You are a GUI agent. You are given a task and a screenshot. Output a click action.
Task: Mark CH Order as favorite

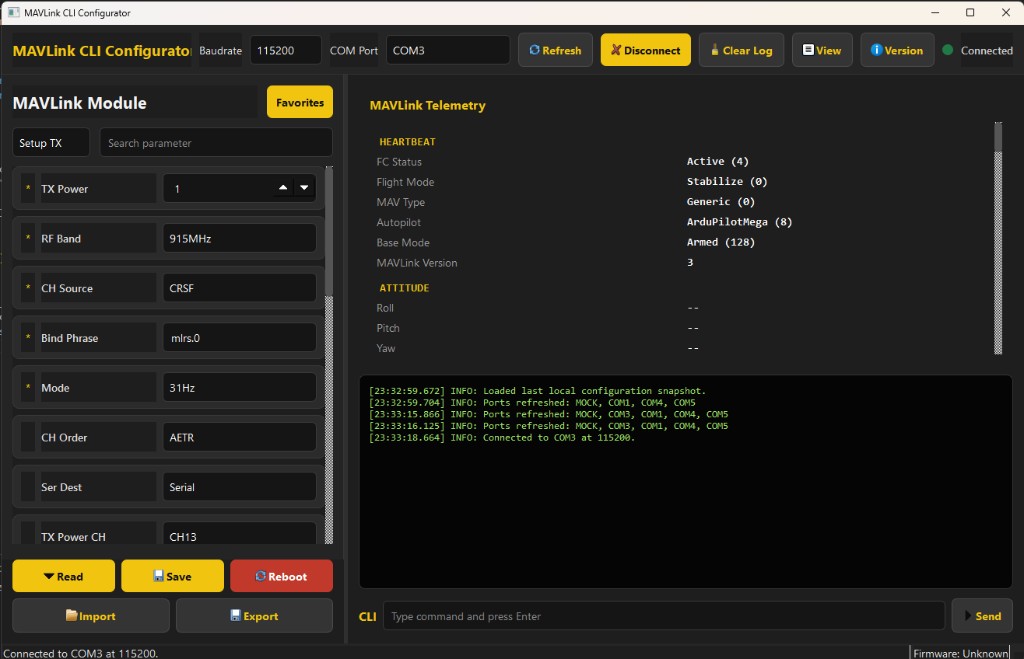(x=28, y=437)
